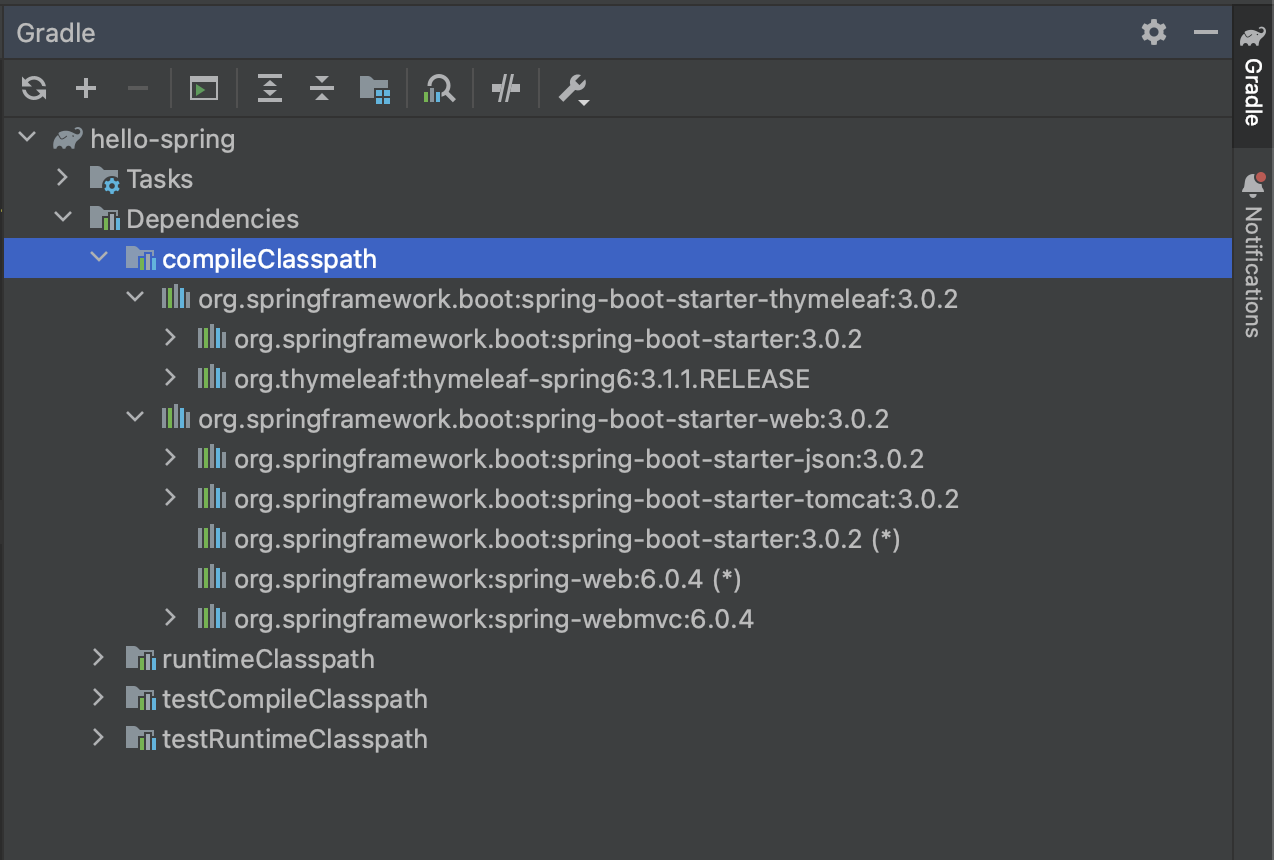1274x860 pixels.
Task: Click library icon of thymeleaf-spring6
Action: [x=212, y=378]
